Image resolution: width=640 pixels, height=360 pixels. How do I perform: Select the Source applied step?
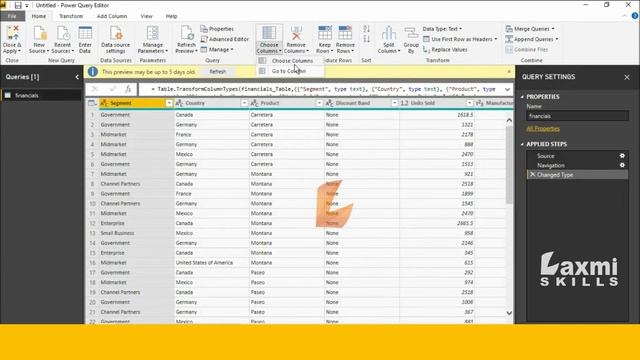coord(577,156)
